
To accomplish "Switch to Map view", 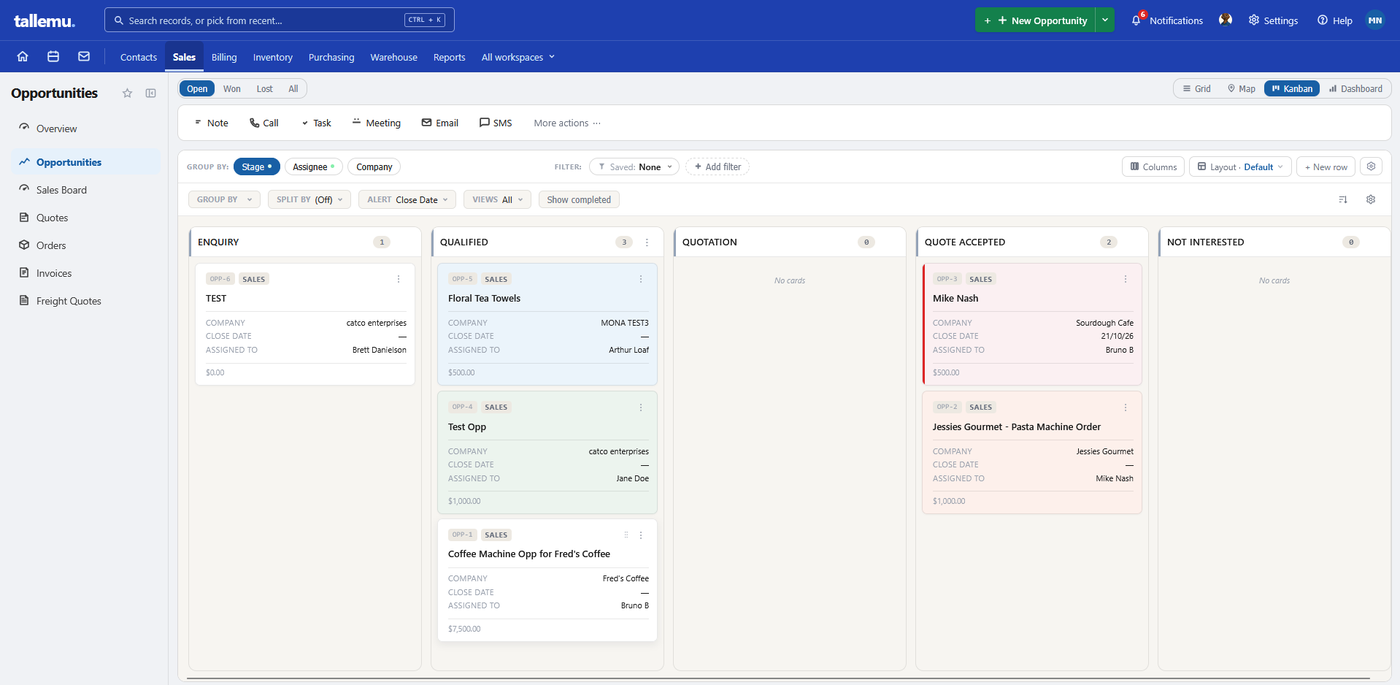I will (x=1241, y=89).
